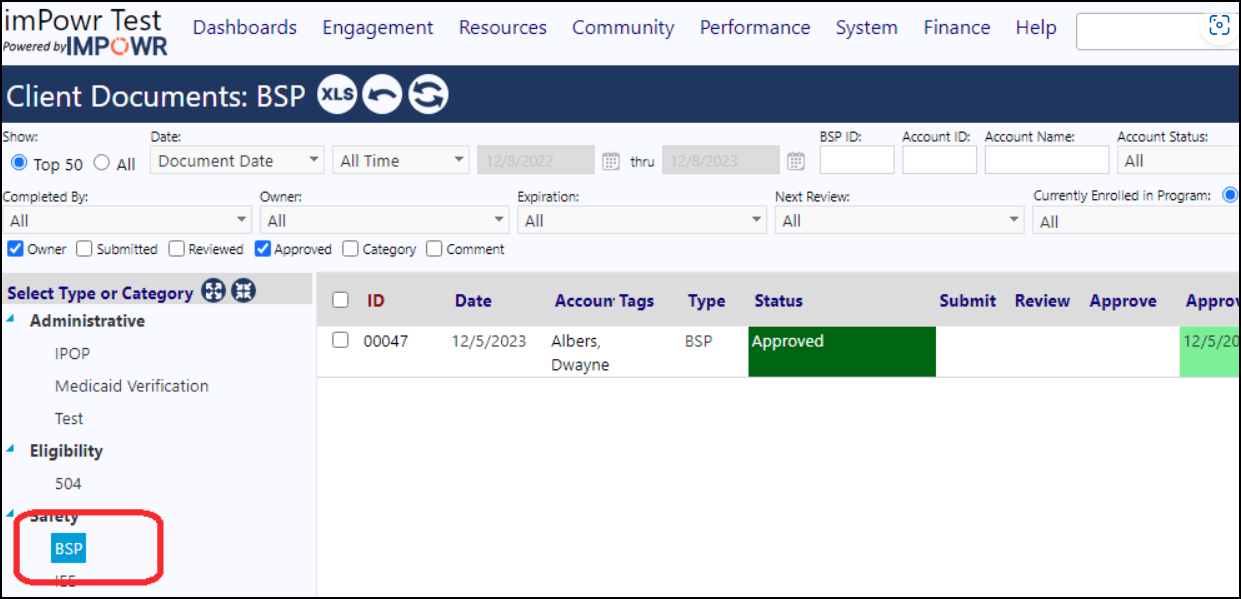Enable the Submitted checkbox

pos(85,248)
